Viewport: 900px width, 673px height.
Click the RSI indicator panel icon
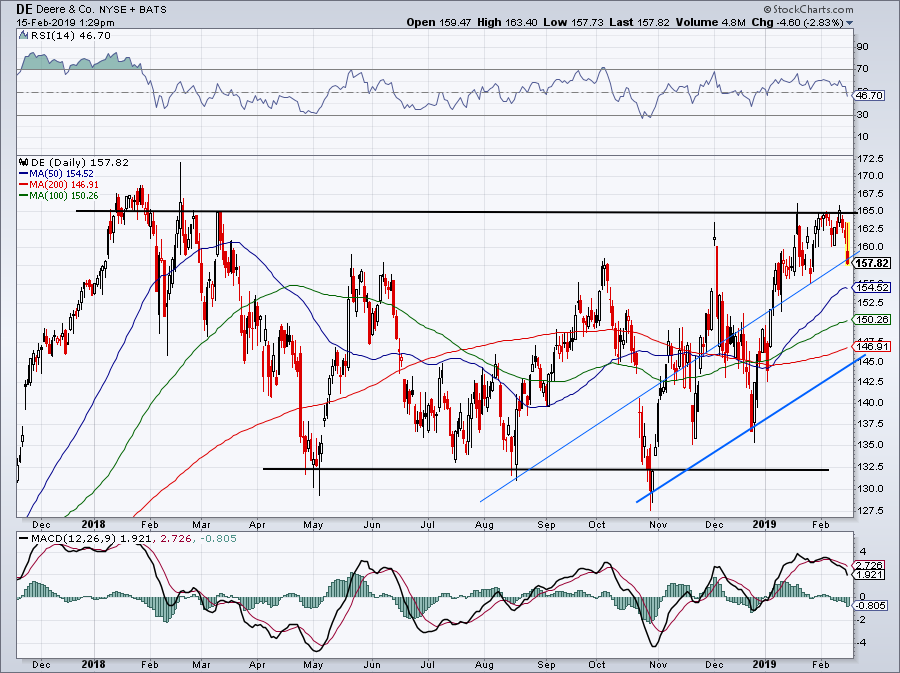[23, 36]
